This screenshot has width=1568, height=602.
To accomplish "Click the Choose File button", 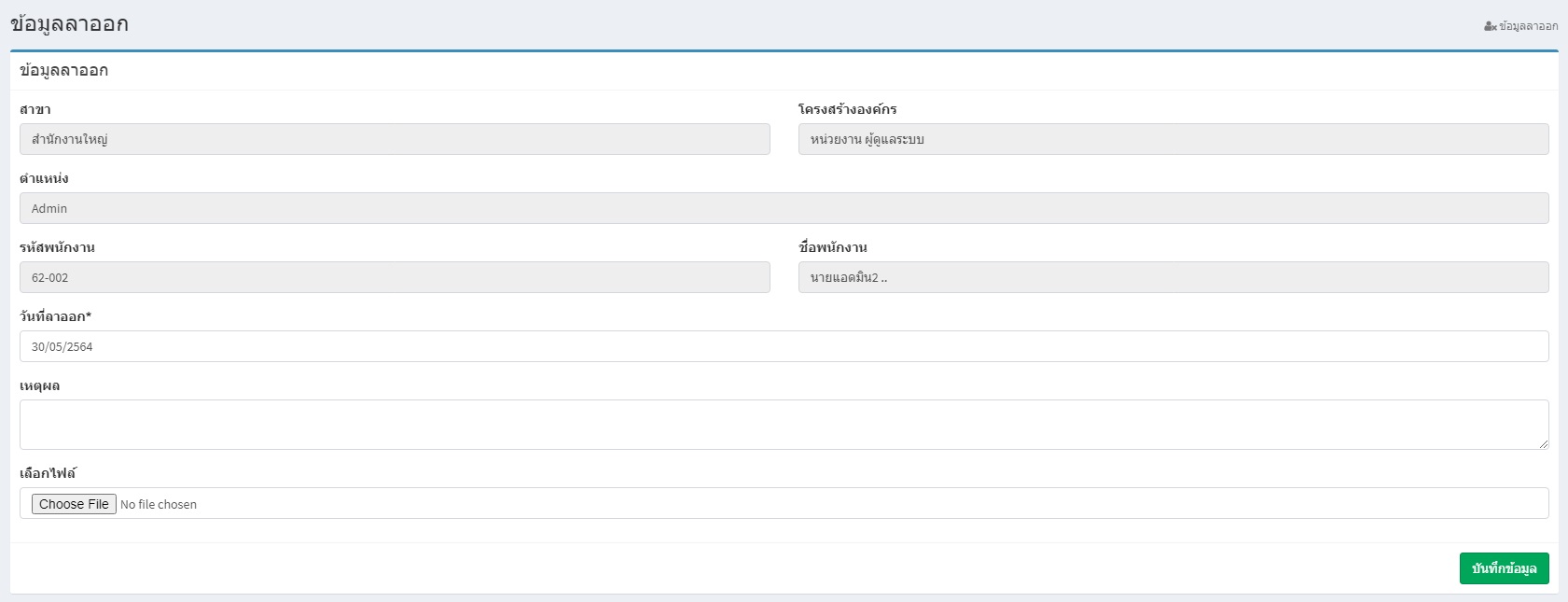I will tap(74, 504).
